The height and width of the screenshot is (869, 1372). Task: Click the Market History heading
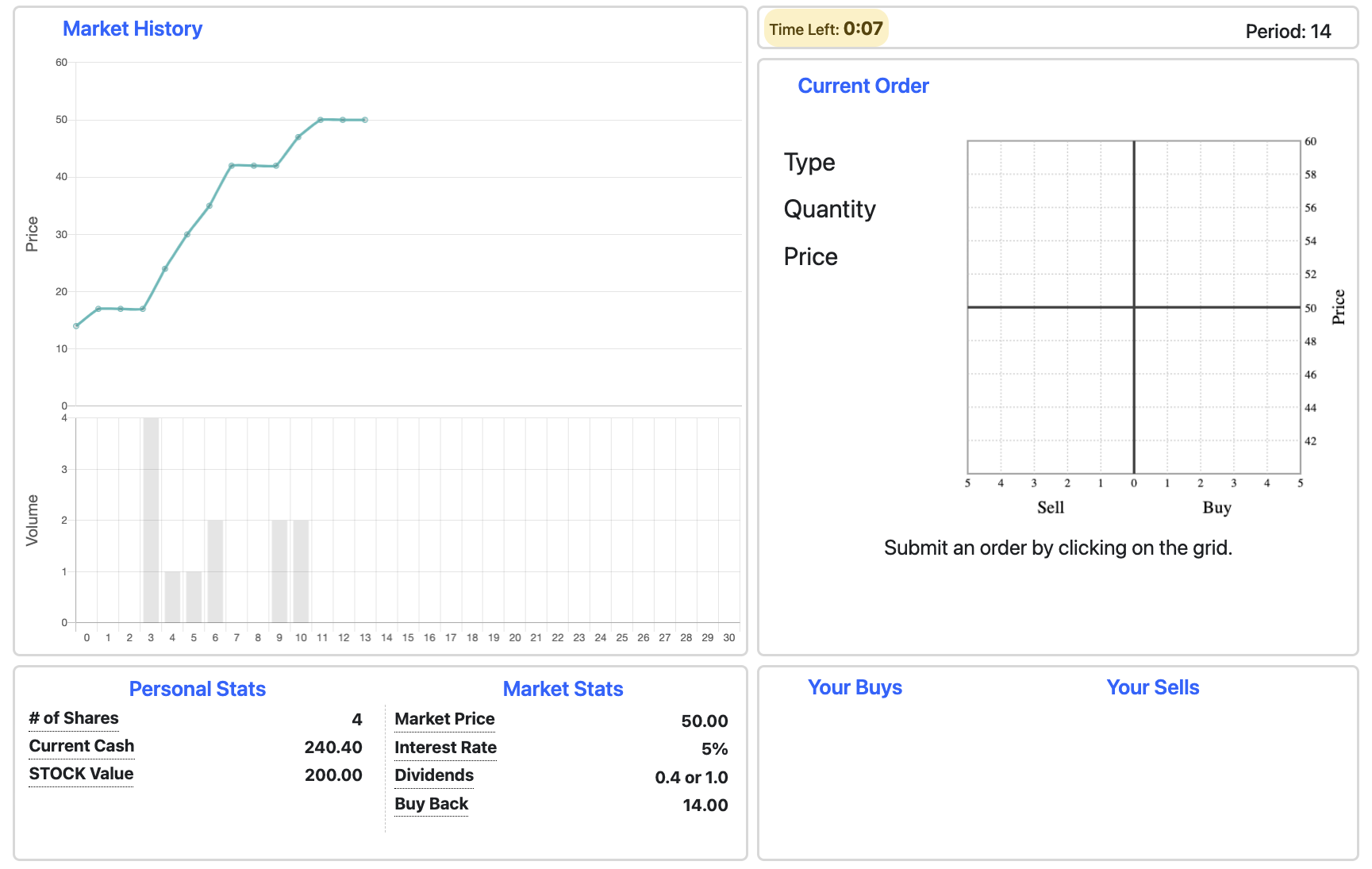133,29
